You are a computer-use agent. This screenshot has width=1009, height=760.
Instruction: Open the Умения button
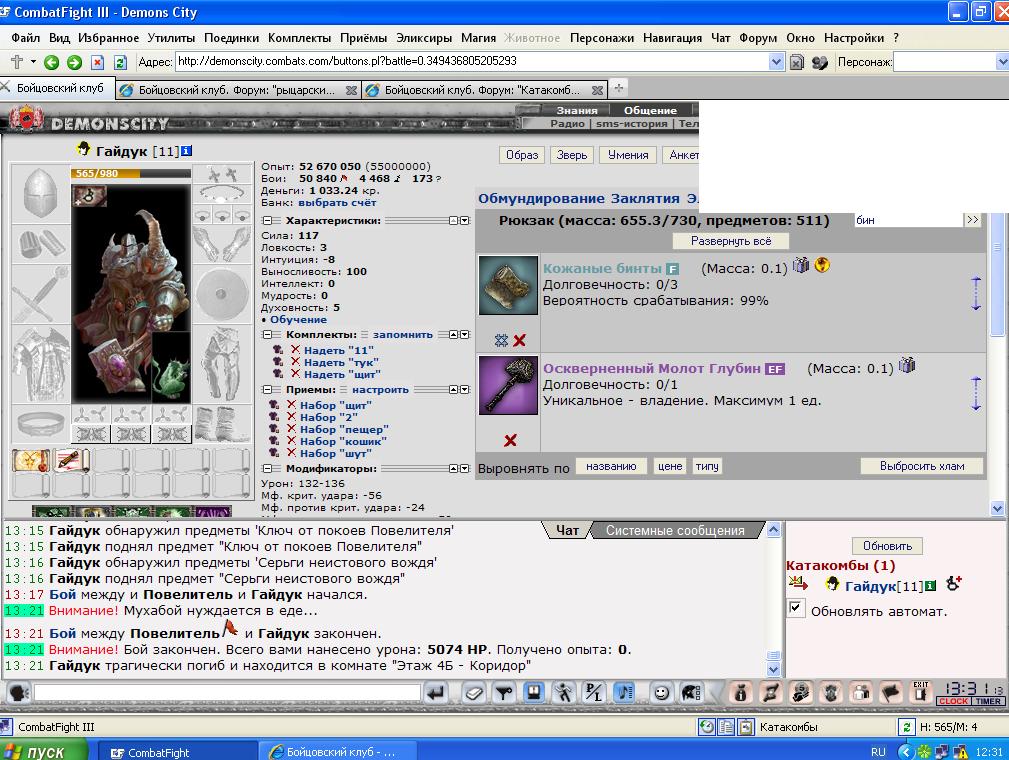[x=628, y=155]
